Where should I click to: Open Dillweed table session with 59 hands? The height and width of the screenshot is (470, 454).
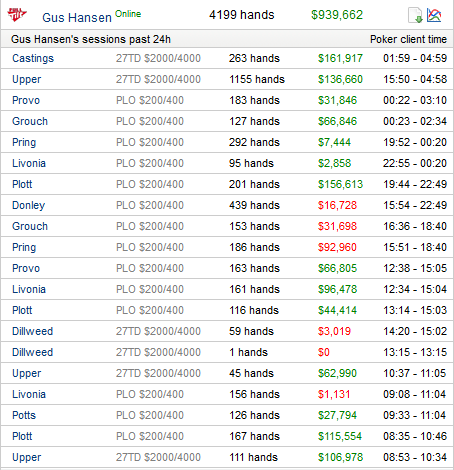click(33, 331)
